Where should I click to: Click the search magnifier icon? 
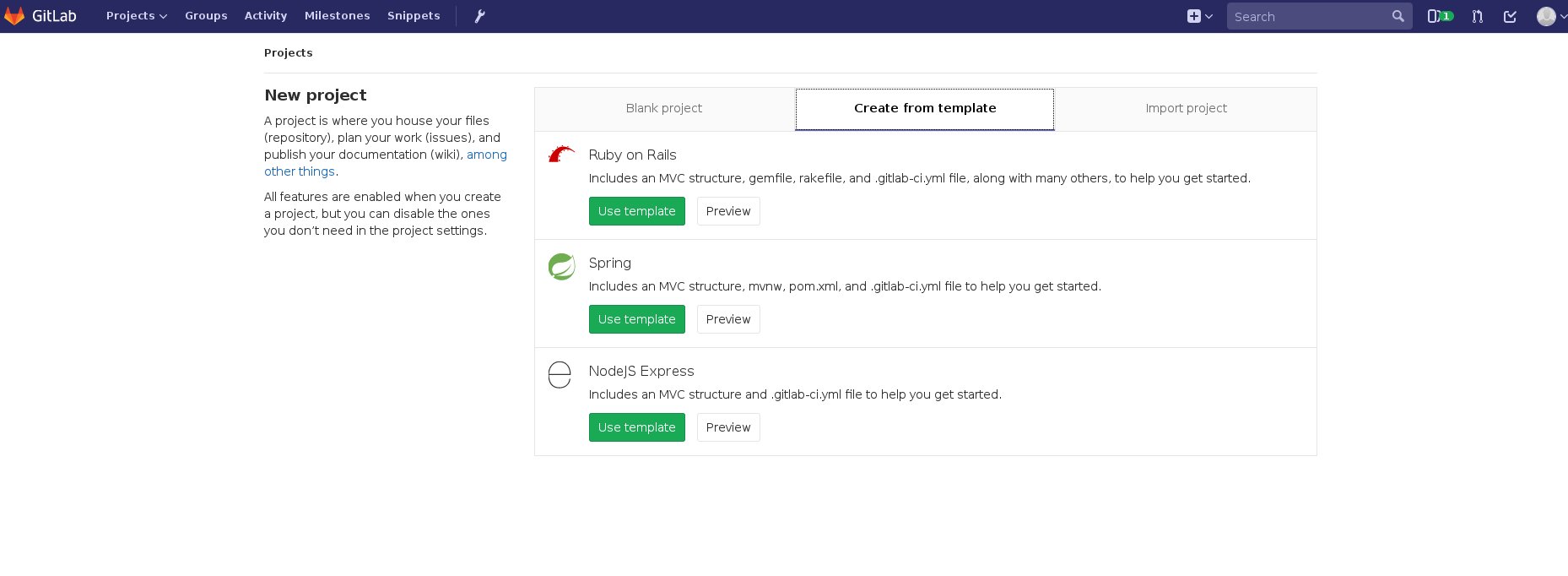point(1398,16)
